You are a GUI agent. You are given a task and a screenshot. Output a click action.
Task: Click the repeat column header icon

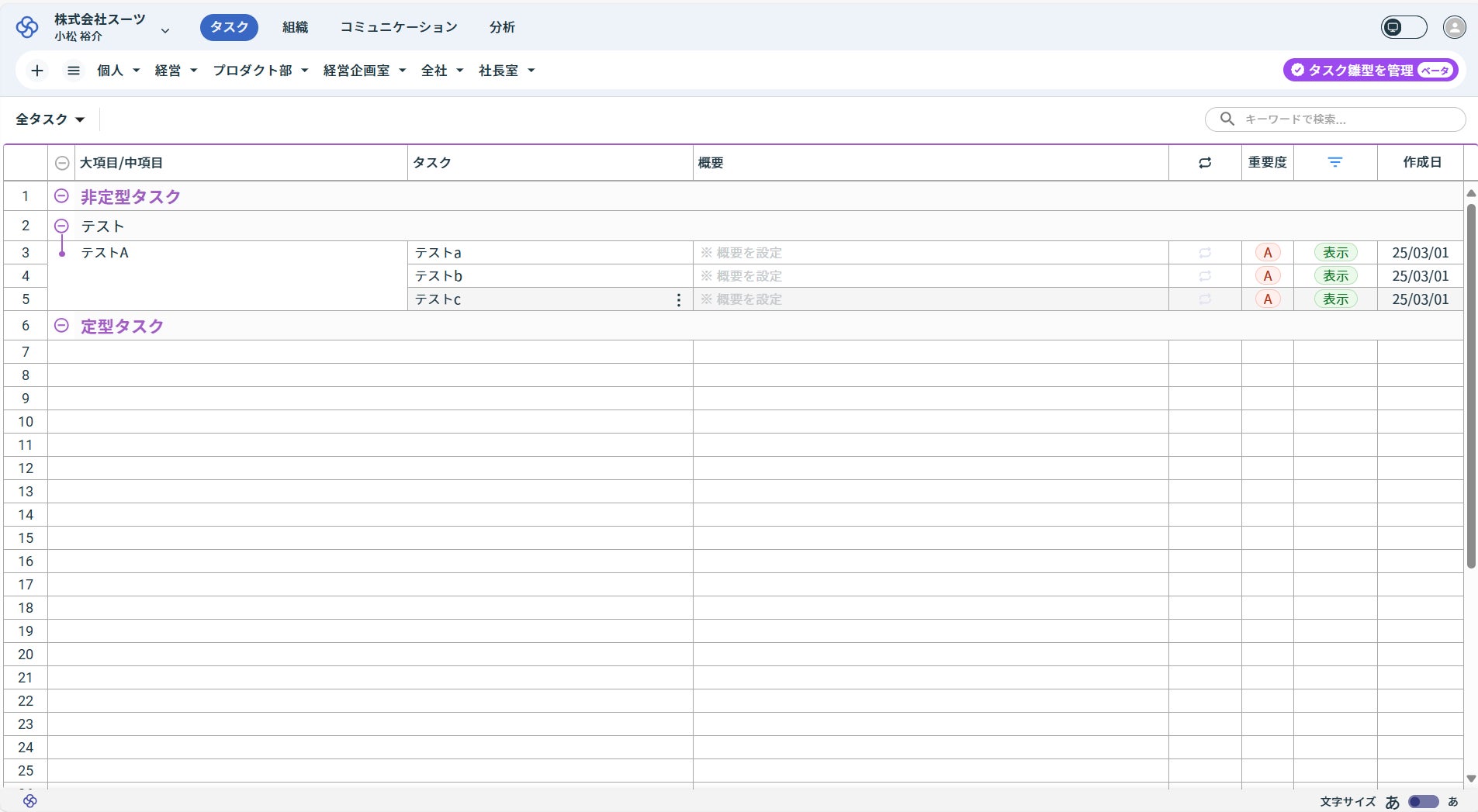coord(1205,163)
